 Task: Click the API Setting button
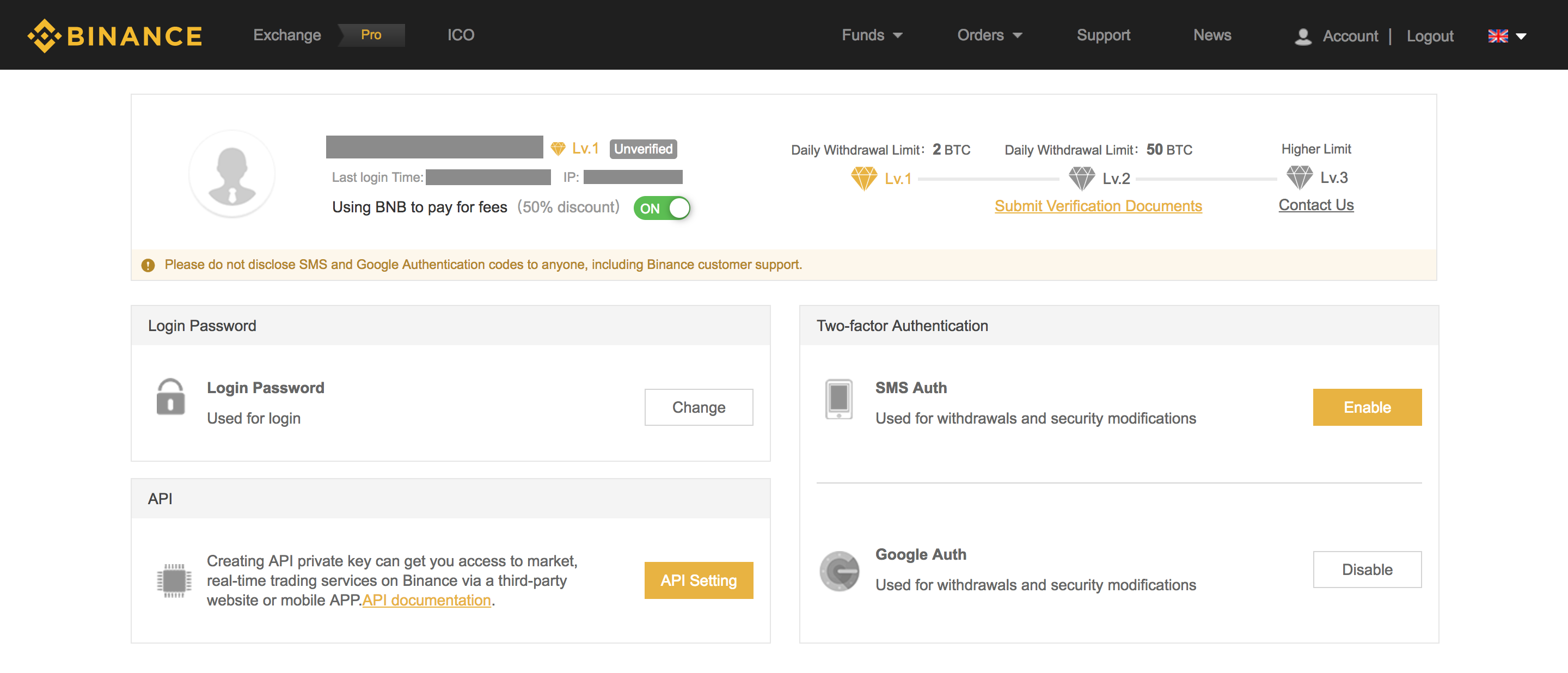click(x=697, y=579)
